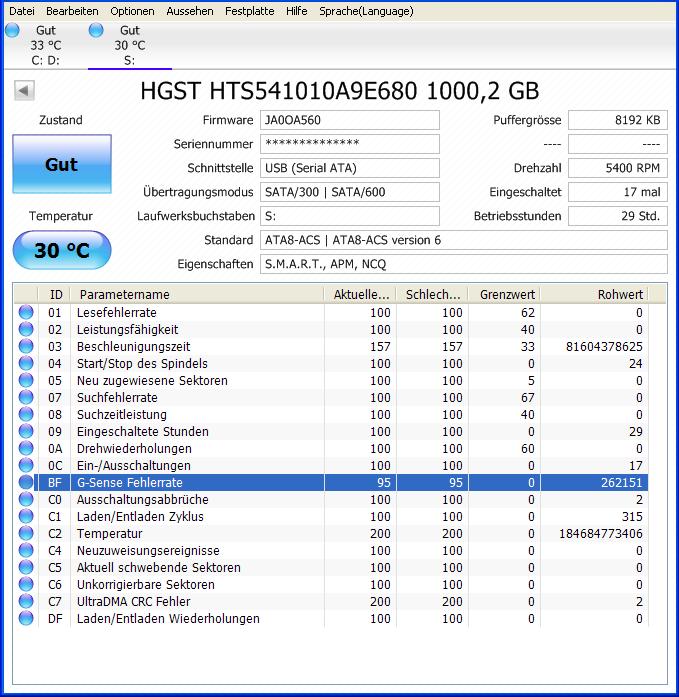Click the Betriebsstunden value 29 Std.
The width and height of the screenshot is (679, 697).
[618, 216]
